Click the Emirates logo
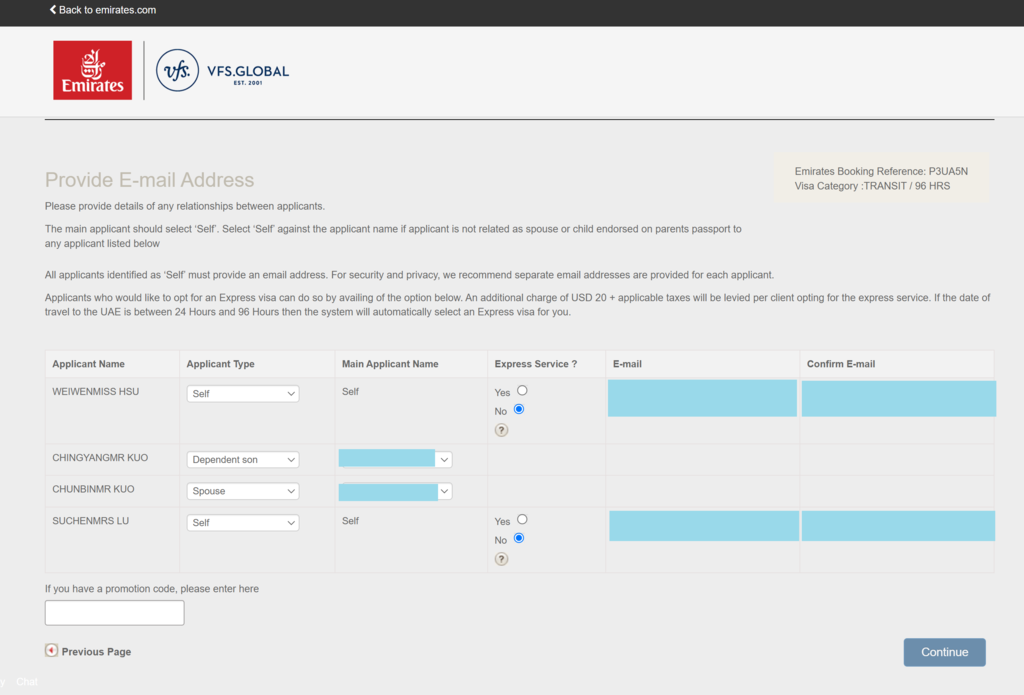The image size is (1024, 695). 92,70
